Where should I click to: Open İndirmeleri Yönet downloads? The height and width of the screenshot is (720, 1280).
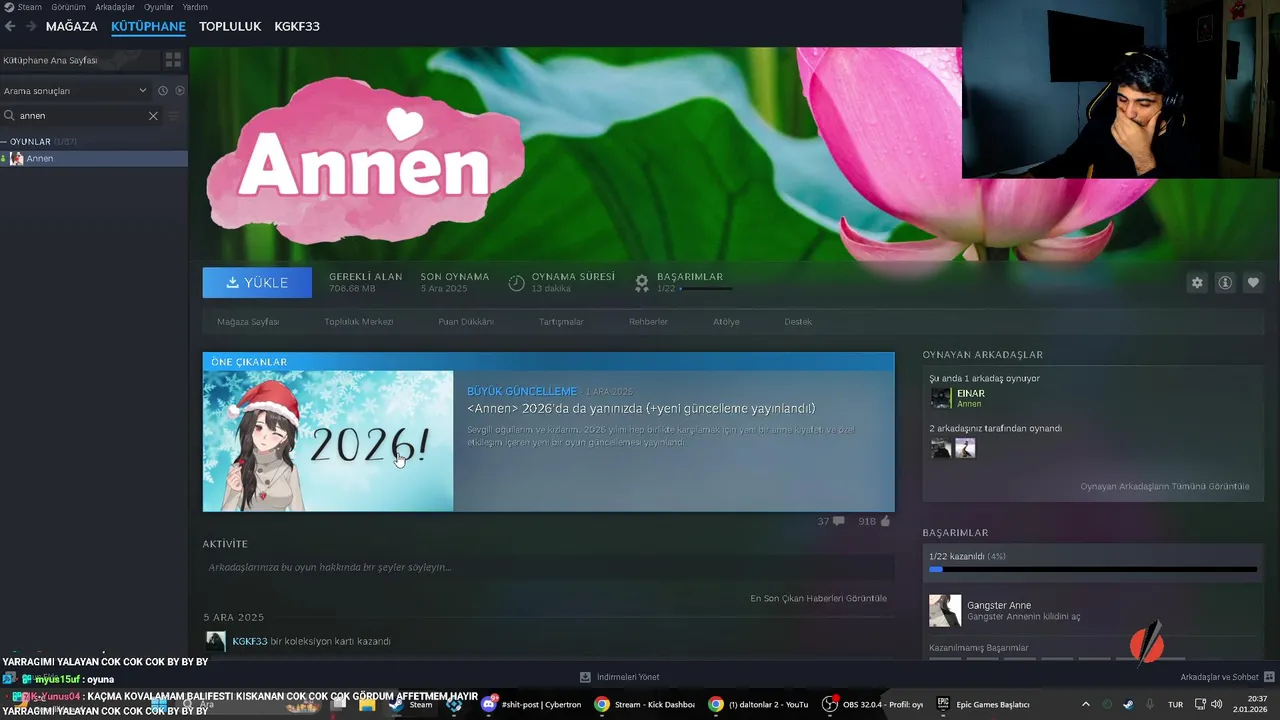pyautogui.click(x=620, y=677)
